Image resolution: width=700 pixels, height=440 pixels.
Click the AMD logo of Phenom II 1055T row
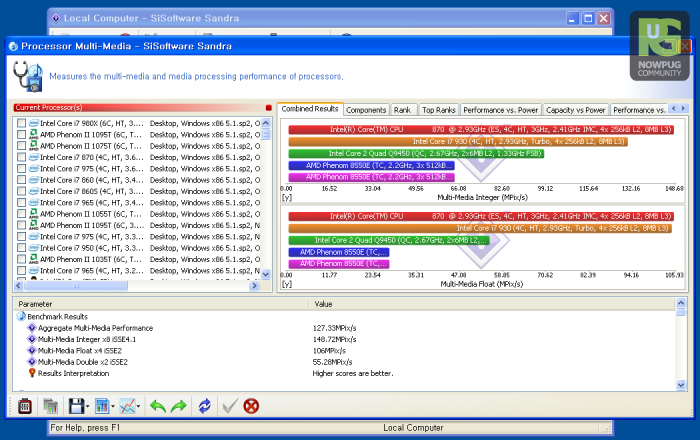[33, 214]
